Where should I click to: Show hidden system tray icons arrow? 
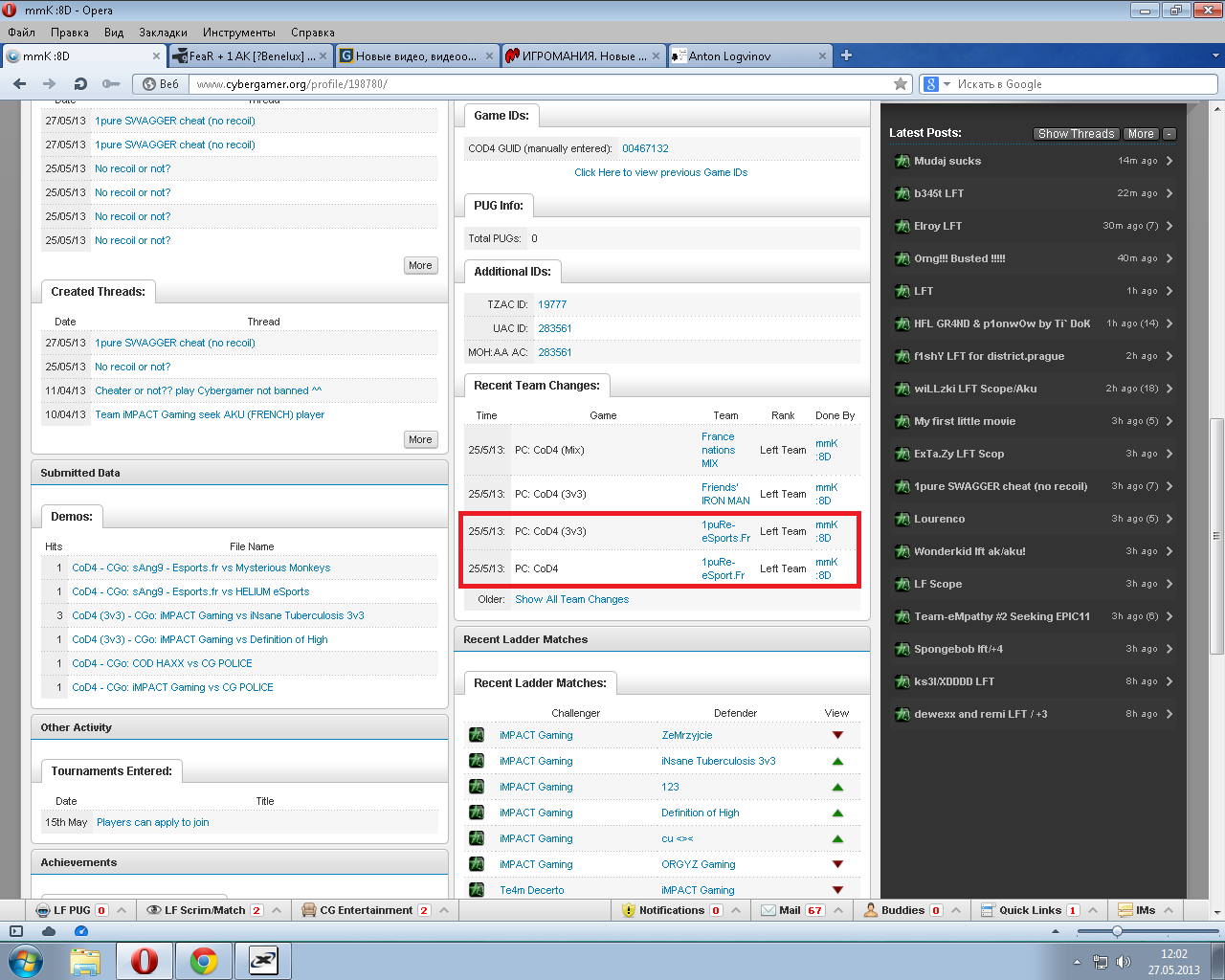click(1077, 962)
